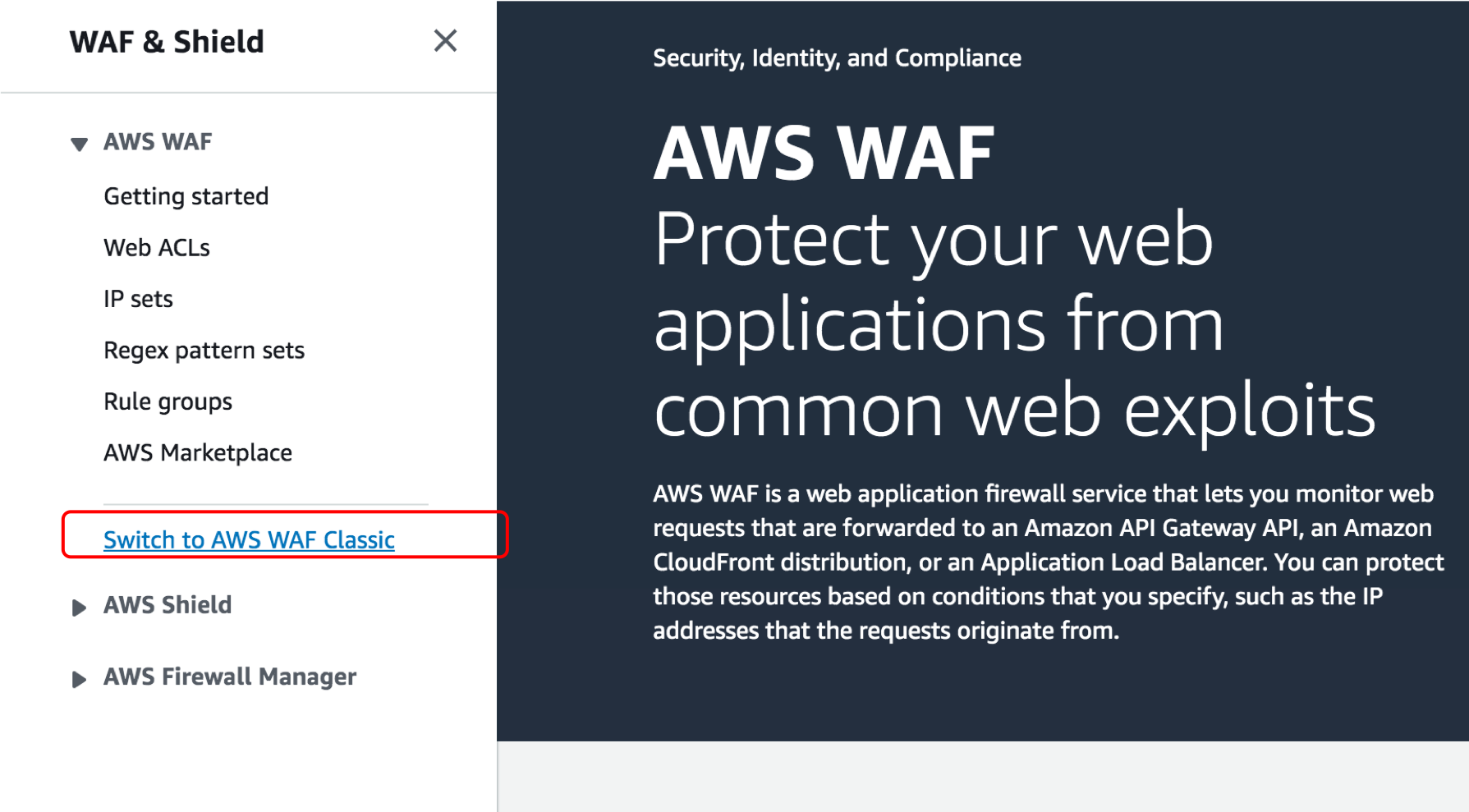The height and width of the screenshot is (812, 1469).
Task: Click the large AWS WAF hero title
Action: click(824, 153)
